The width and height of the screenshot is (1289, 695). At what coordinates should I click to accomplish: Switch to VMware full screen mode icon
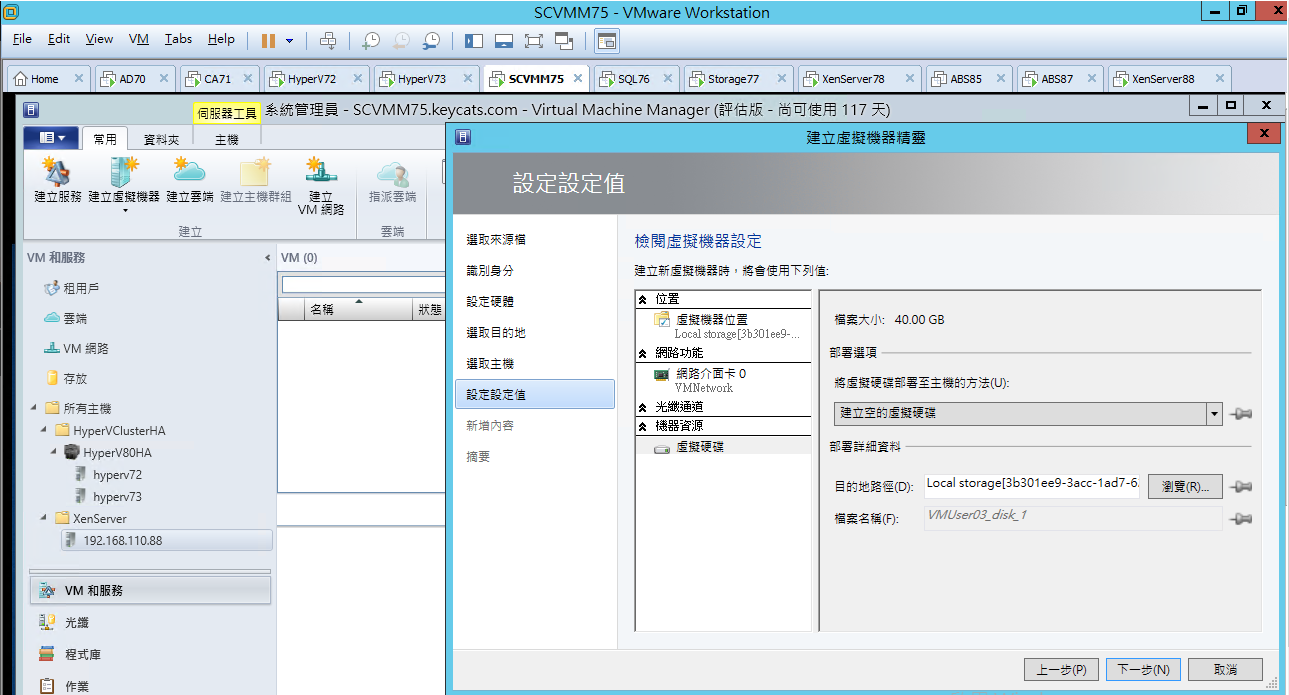click(533, 40)
